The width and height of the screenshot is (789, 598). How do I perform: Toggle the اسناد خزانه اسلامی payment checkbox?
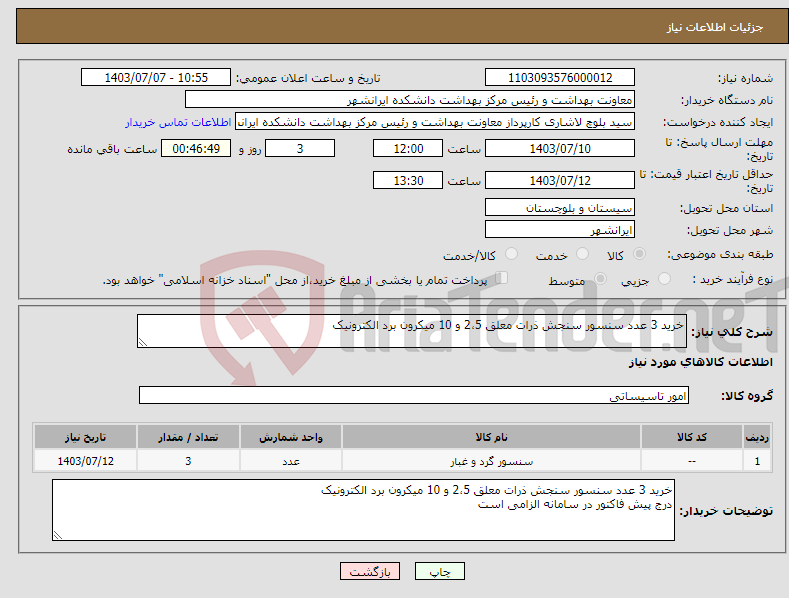coord(501,278)
